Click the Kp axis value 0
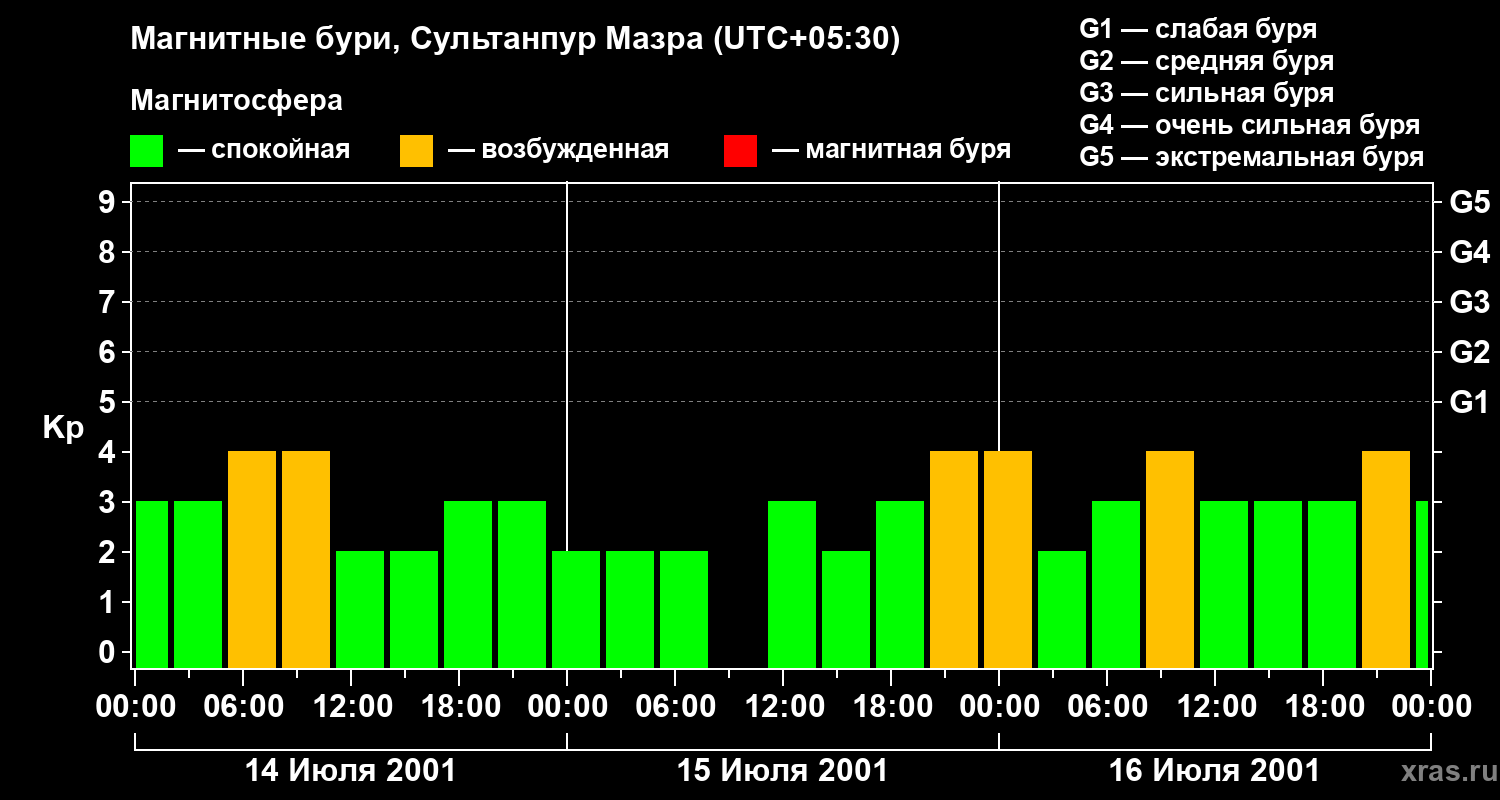The height and width of the screenshot is (800, 1500). [x=109, y=652]
